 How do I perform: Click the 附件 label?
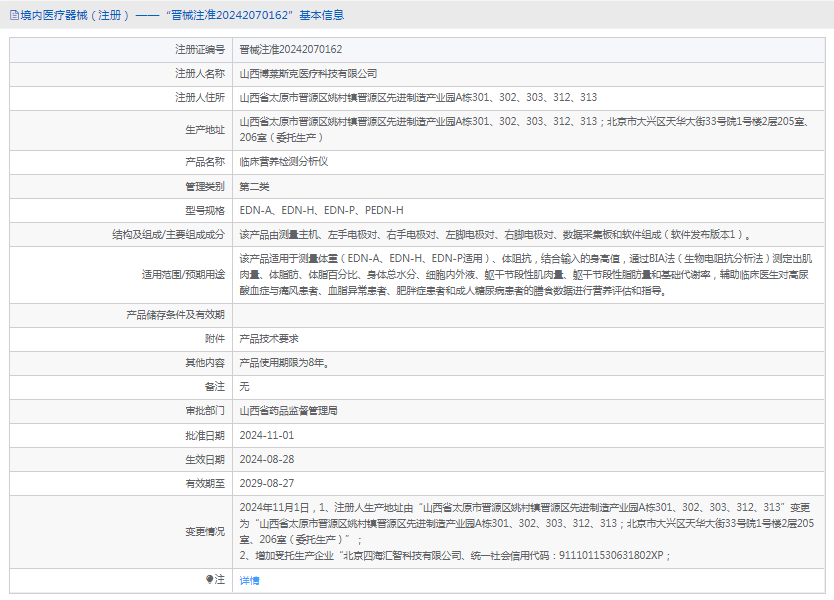point(215,339)
